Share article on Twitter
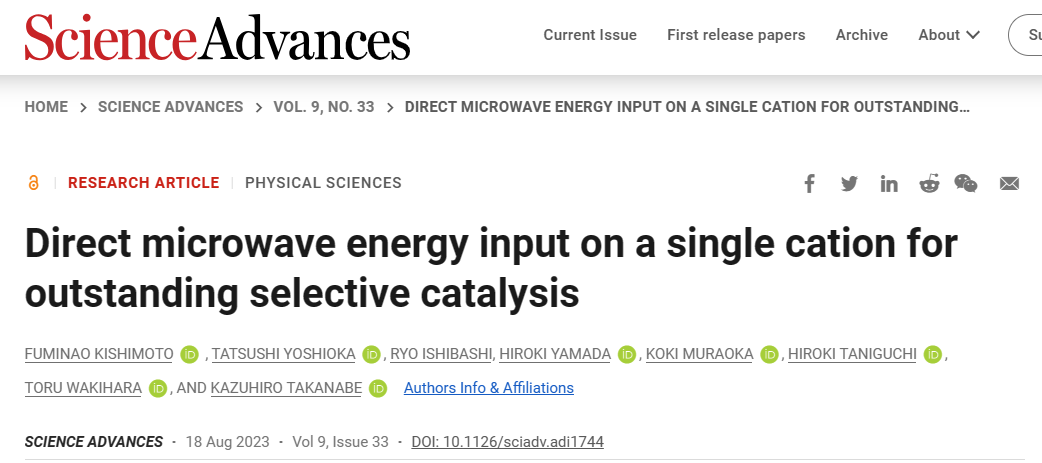Viewport: 1042px width, 463px height. (x=849, y=183)
